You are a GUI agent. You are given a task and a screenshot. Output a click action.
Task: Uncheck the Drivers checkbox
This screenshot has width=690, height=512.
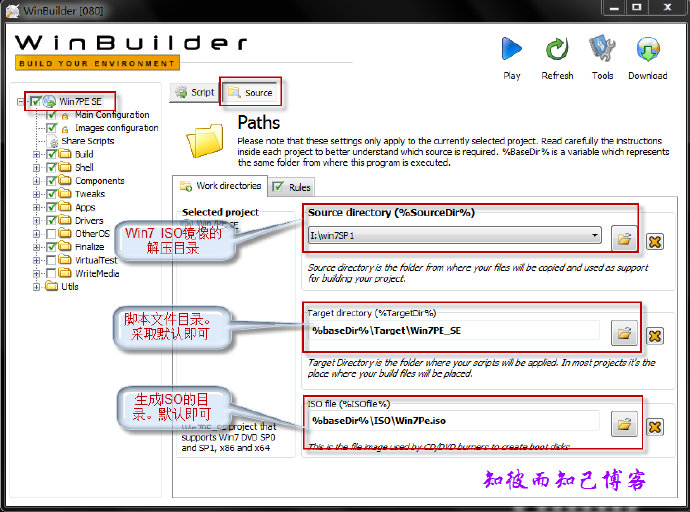[51, 220]
